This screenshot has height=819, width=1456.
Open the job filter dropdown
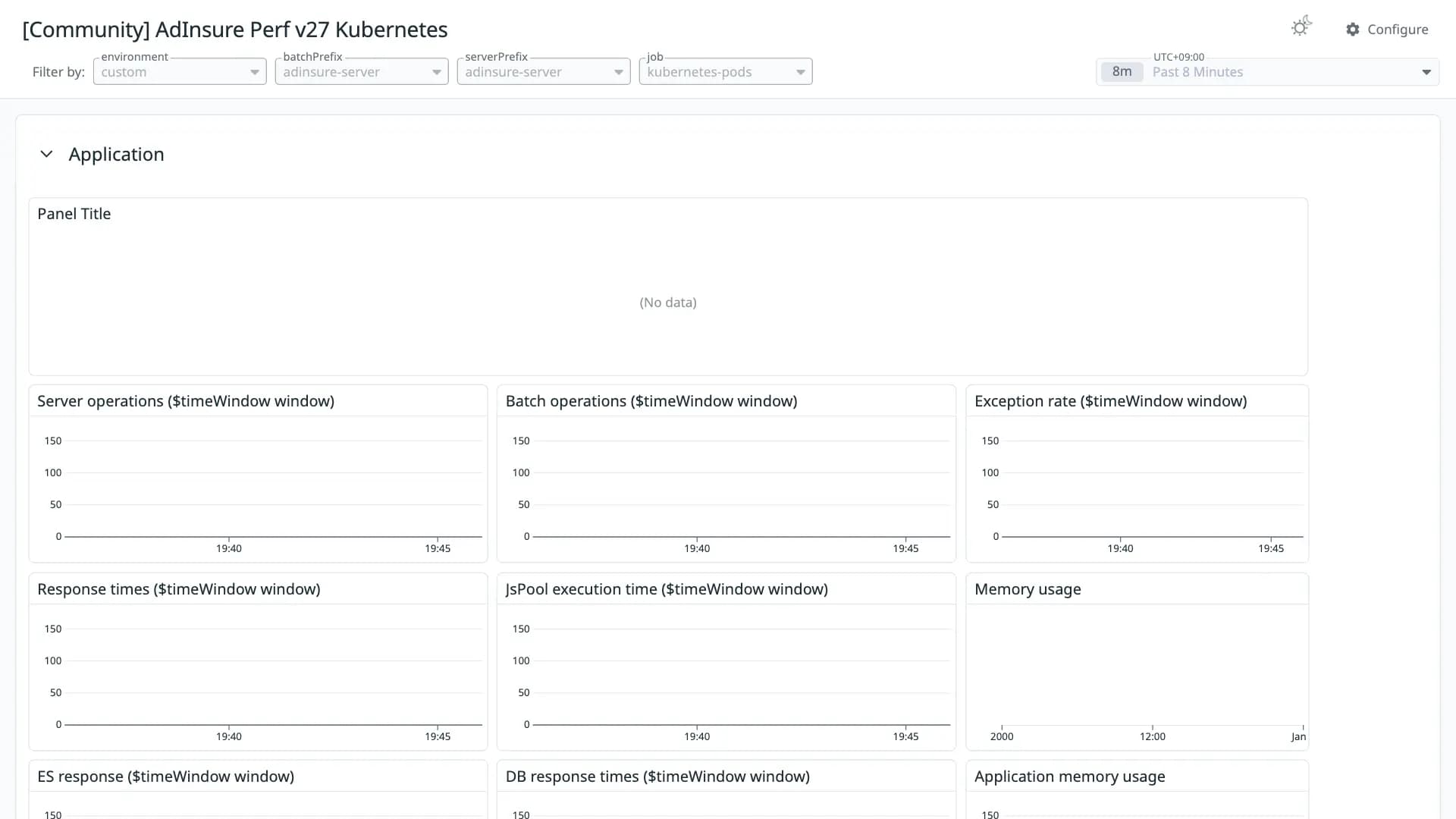[726, 72]
